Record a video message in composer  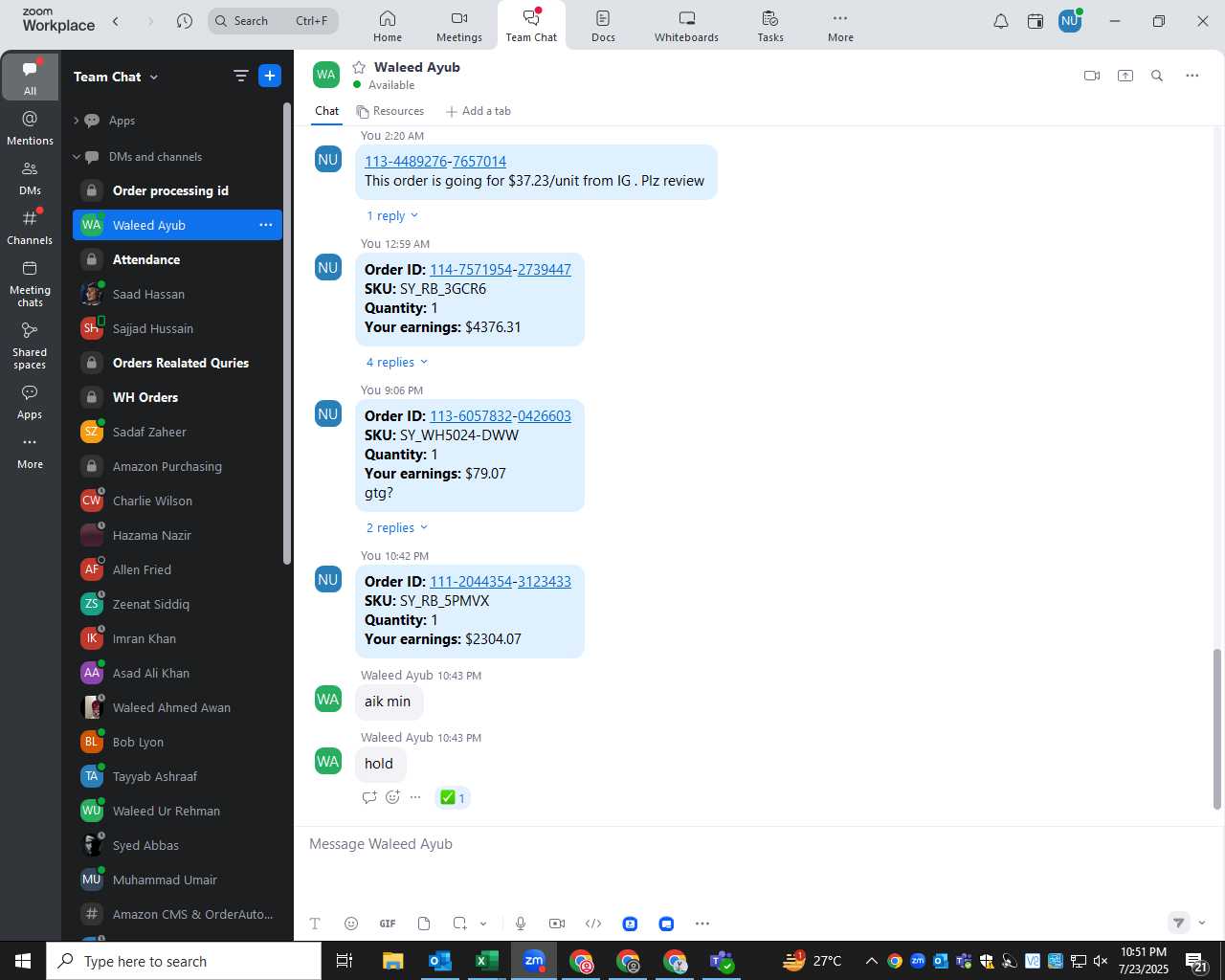[557, 924]
